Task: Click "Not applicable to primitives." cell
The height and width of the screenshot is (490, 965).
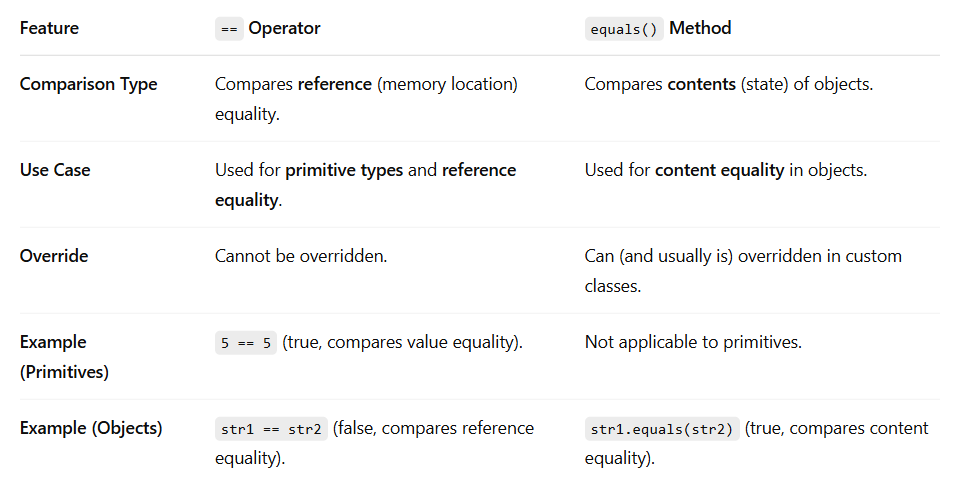Action: [694, 342]
